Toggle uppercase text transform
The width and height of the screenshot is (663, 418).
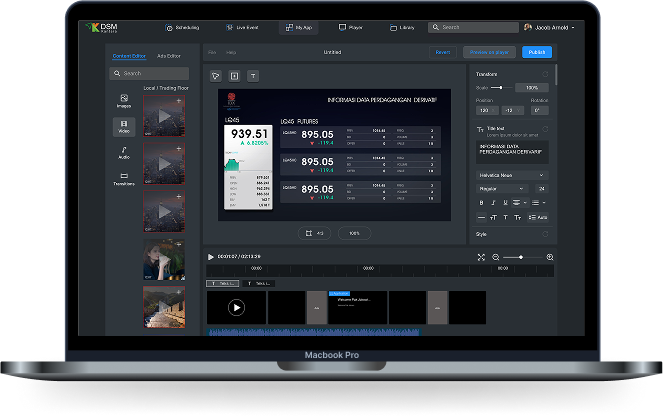493,218
